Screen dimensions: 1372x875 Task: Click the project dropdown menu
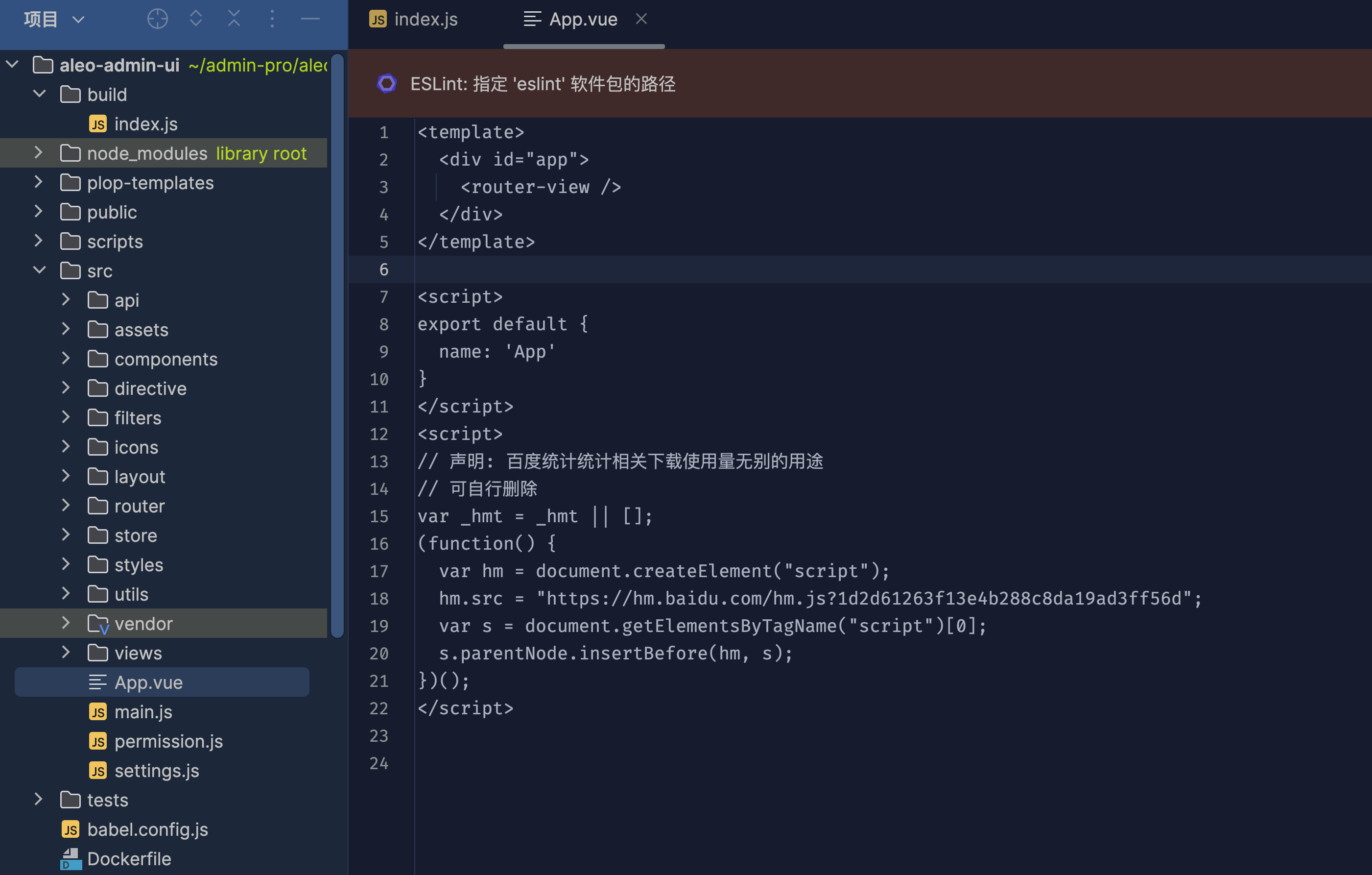point(45,17)
